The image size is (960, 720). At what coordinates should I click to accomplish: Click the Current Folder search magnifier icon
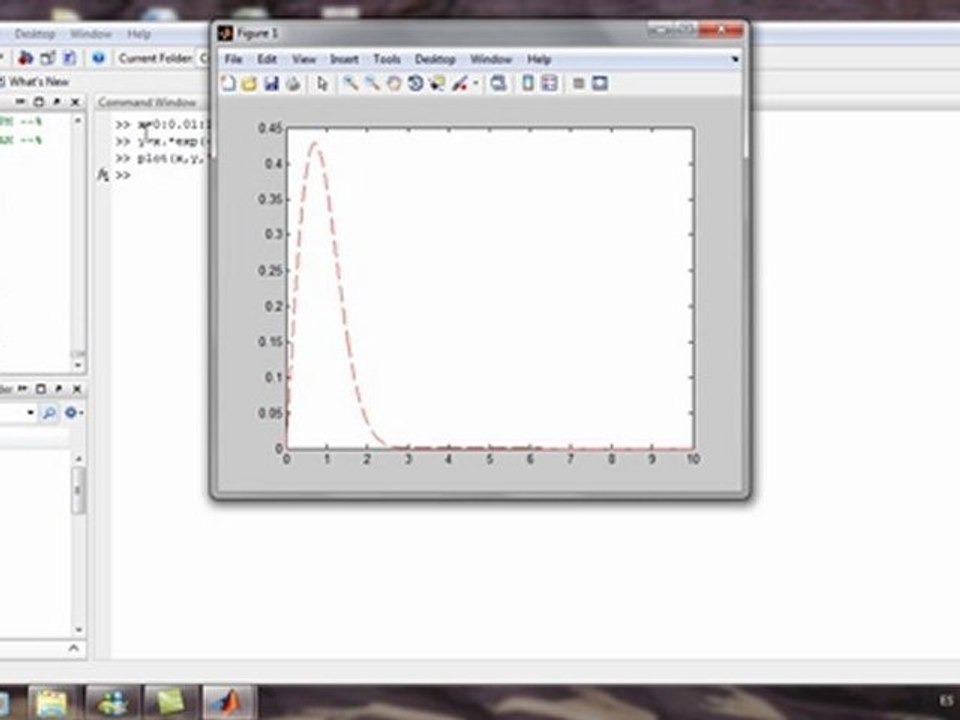coord(49,413)
